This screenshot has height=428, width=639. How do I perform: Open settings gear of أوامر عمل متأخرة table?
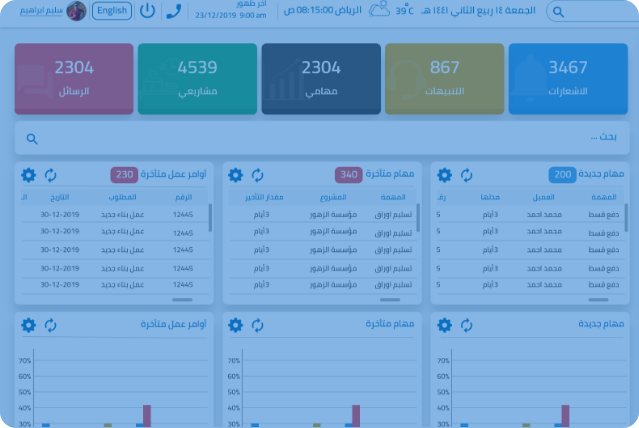click(x=29, y=175)
